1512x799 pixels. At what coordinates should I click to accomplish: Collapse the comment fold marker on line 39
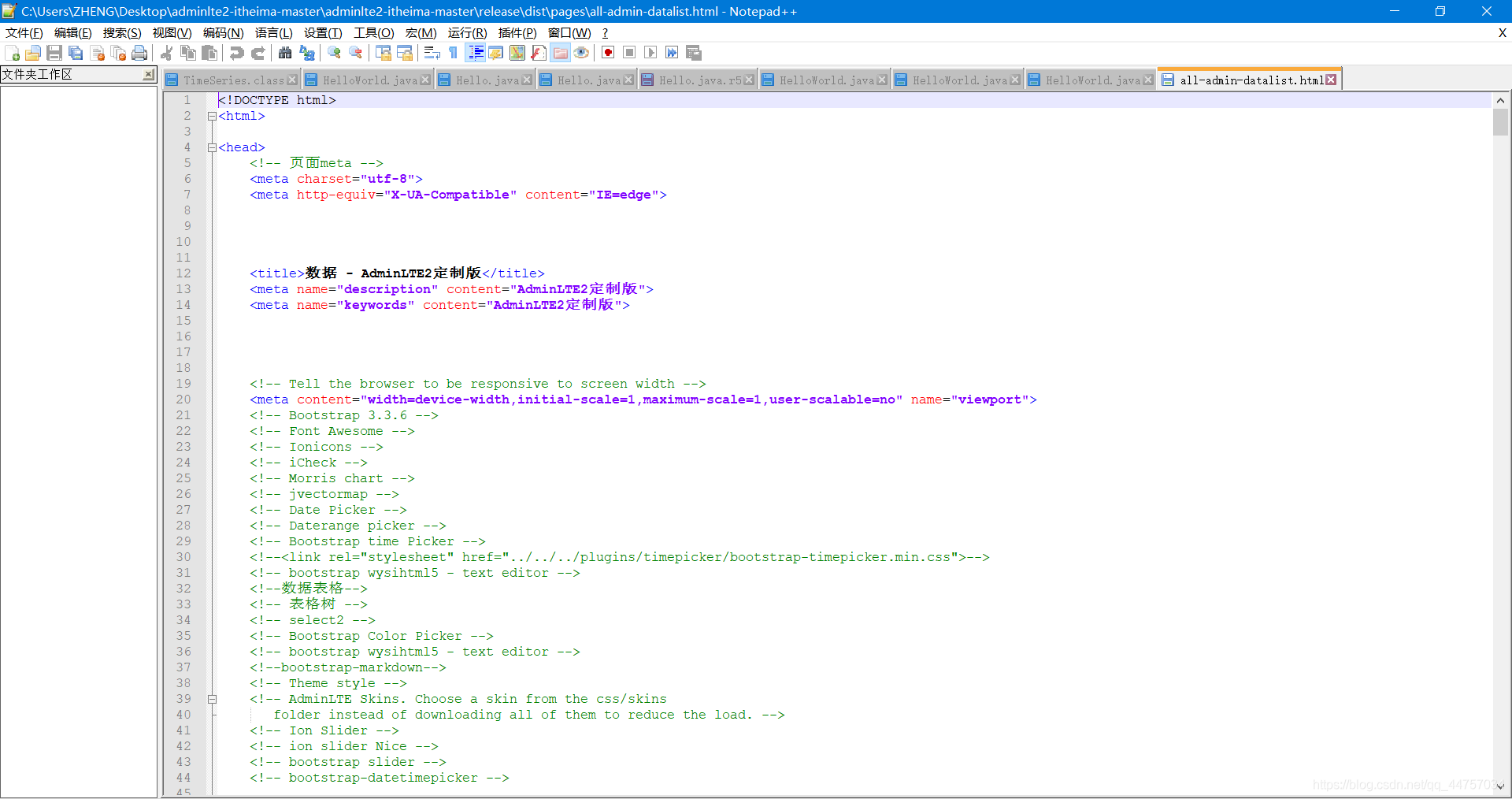(212, 699)
